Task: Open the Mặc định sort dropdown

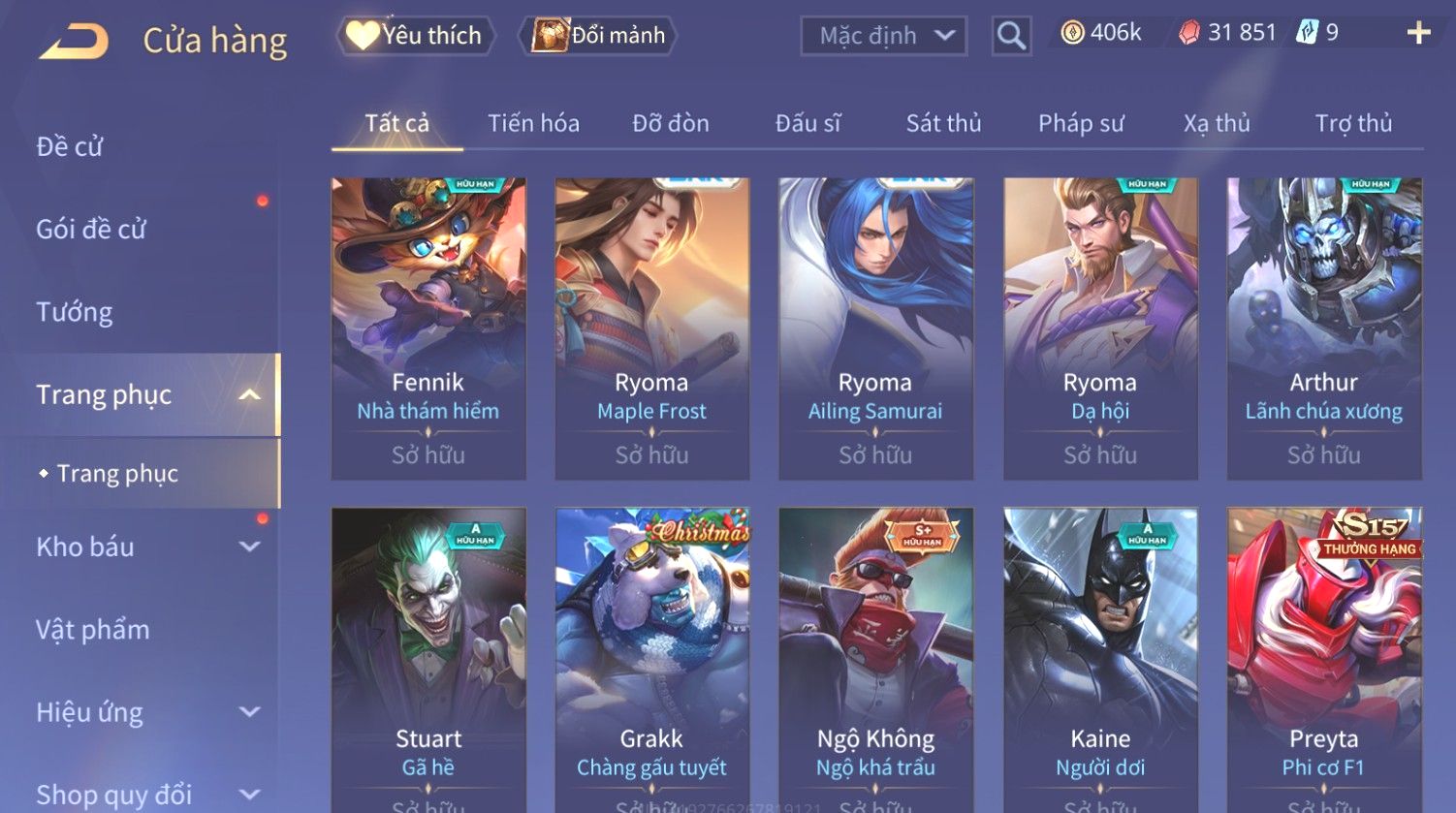Action: coord(884,36)
